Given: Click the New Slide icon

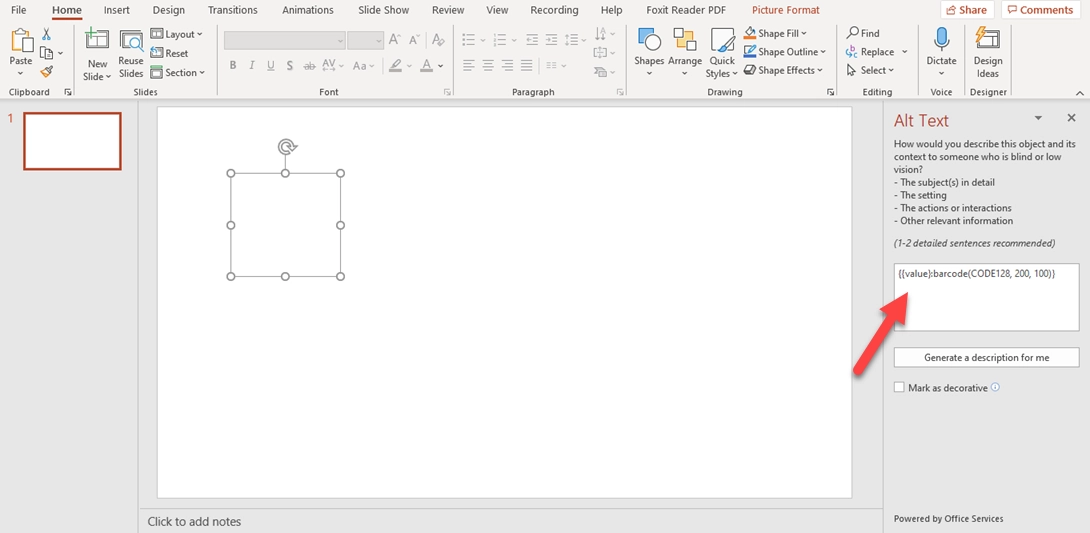Looking at the screenshot, I should (x=97, y=40).
